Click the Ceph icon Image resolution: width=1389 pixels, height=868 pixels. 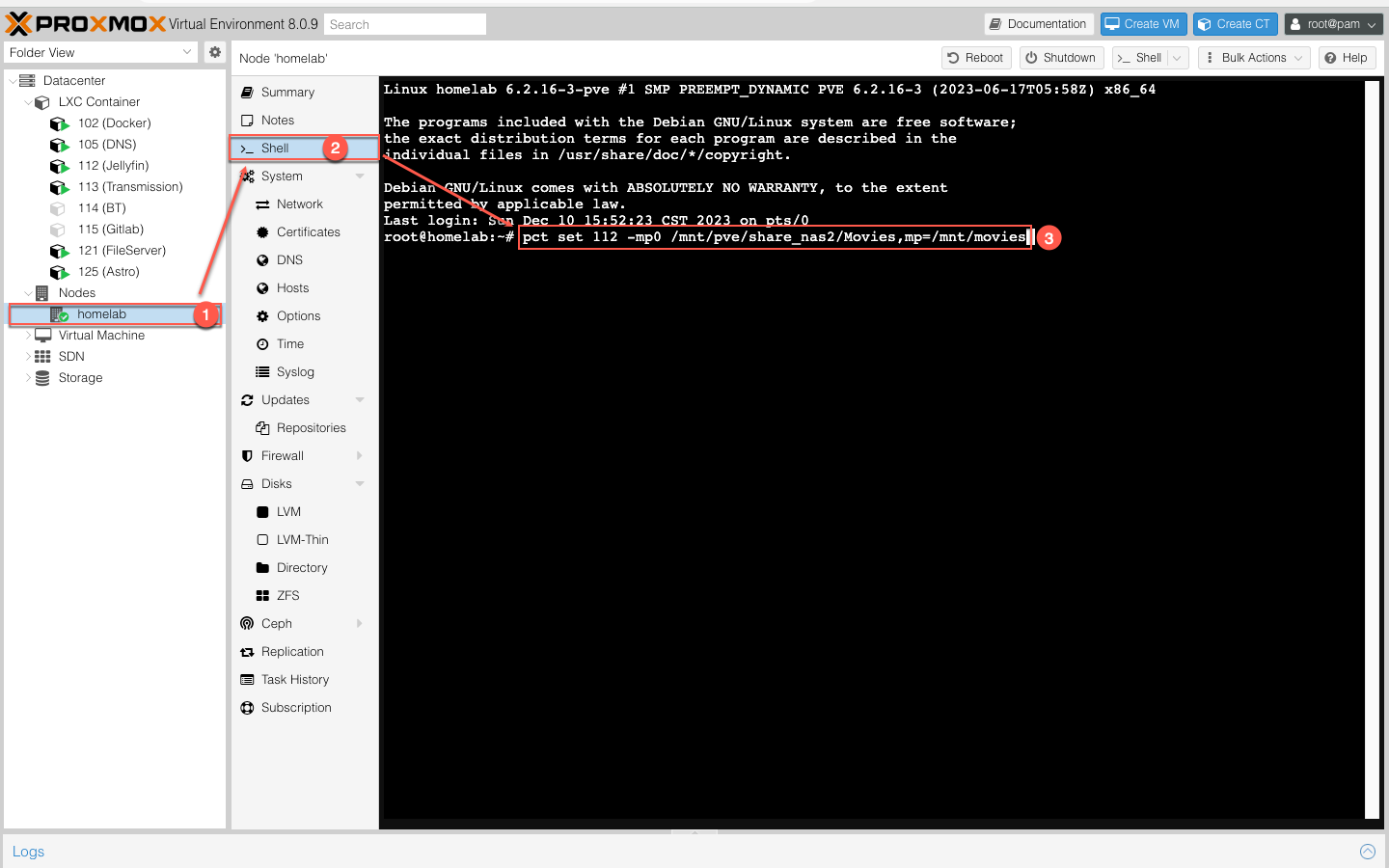click(247, 624)
